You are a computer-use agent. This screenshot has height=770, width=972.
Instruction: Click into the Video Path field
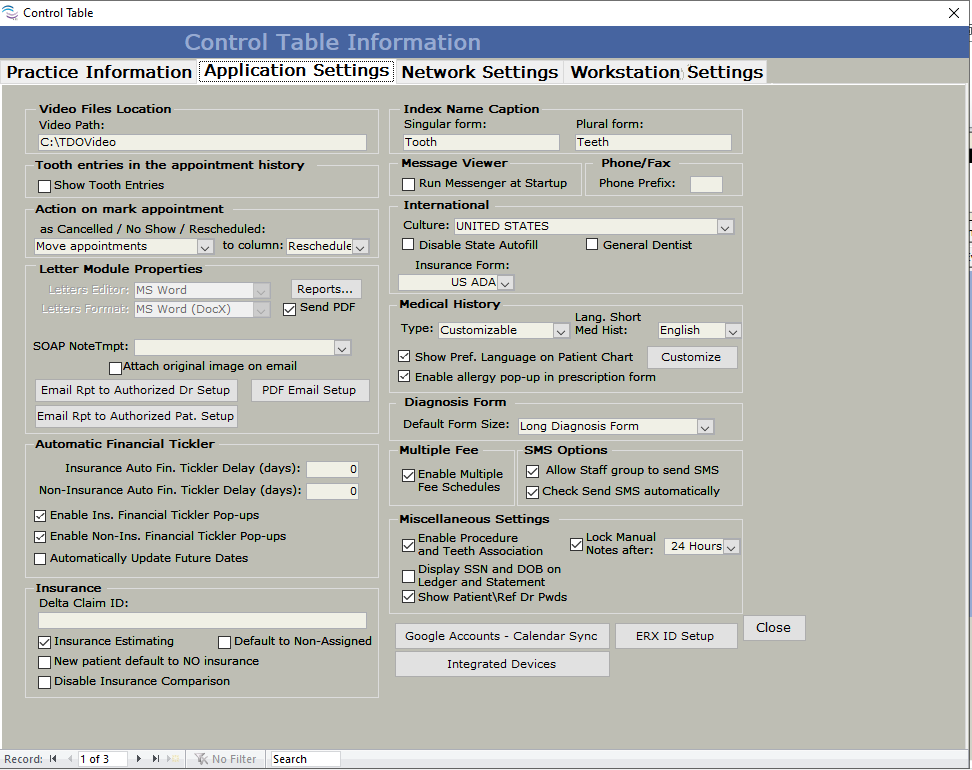point(202,143)
